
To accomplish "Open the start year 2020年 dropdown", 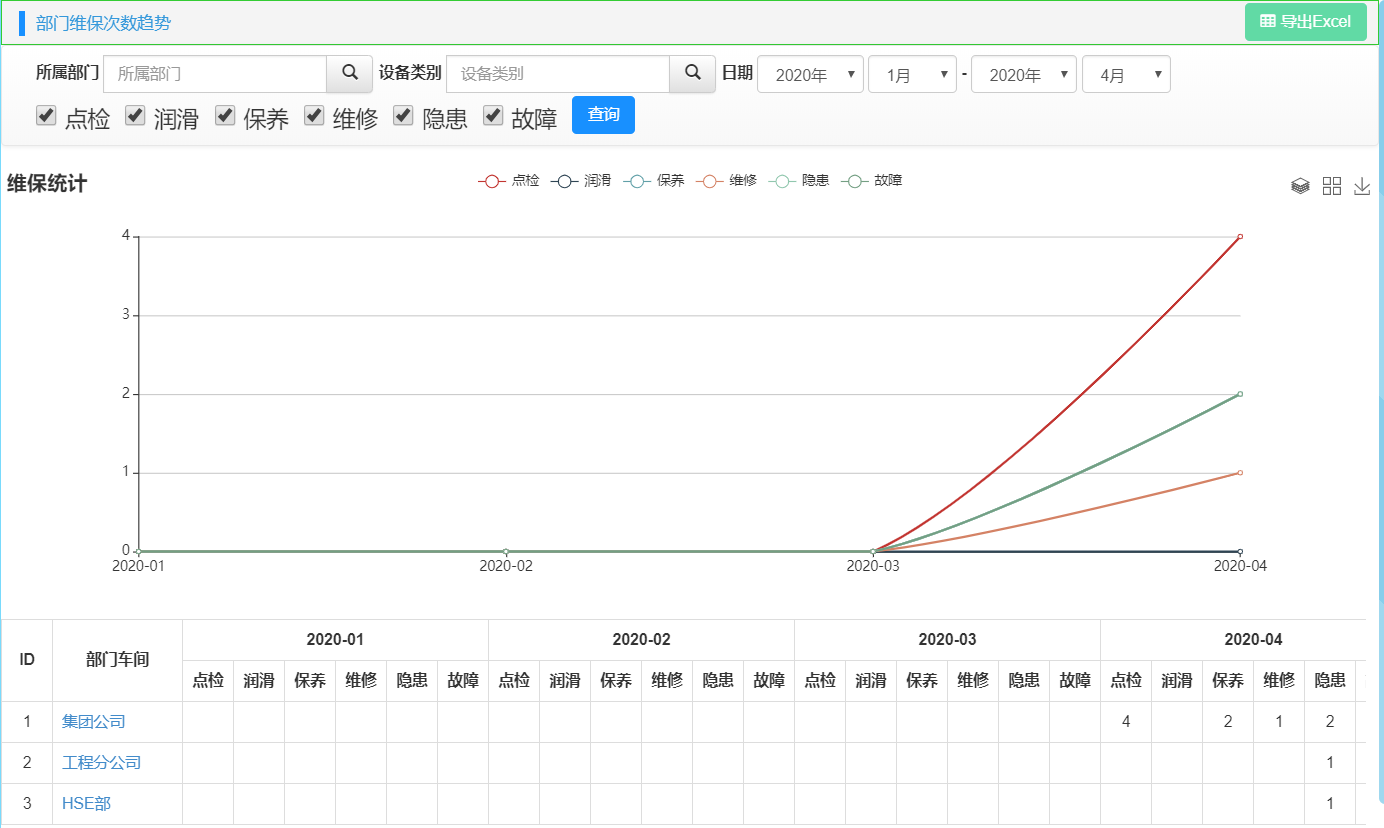I will click(810, 75).
